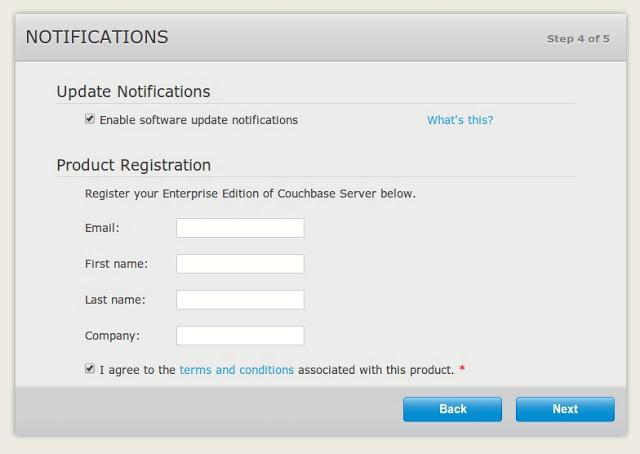Click into the First name text box
This screenshot has height=454, width=640.
tap(240, 264)
